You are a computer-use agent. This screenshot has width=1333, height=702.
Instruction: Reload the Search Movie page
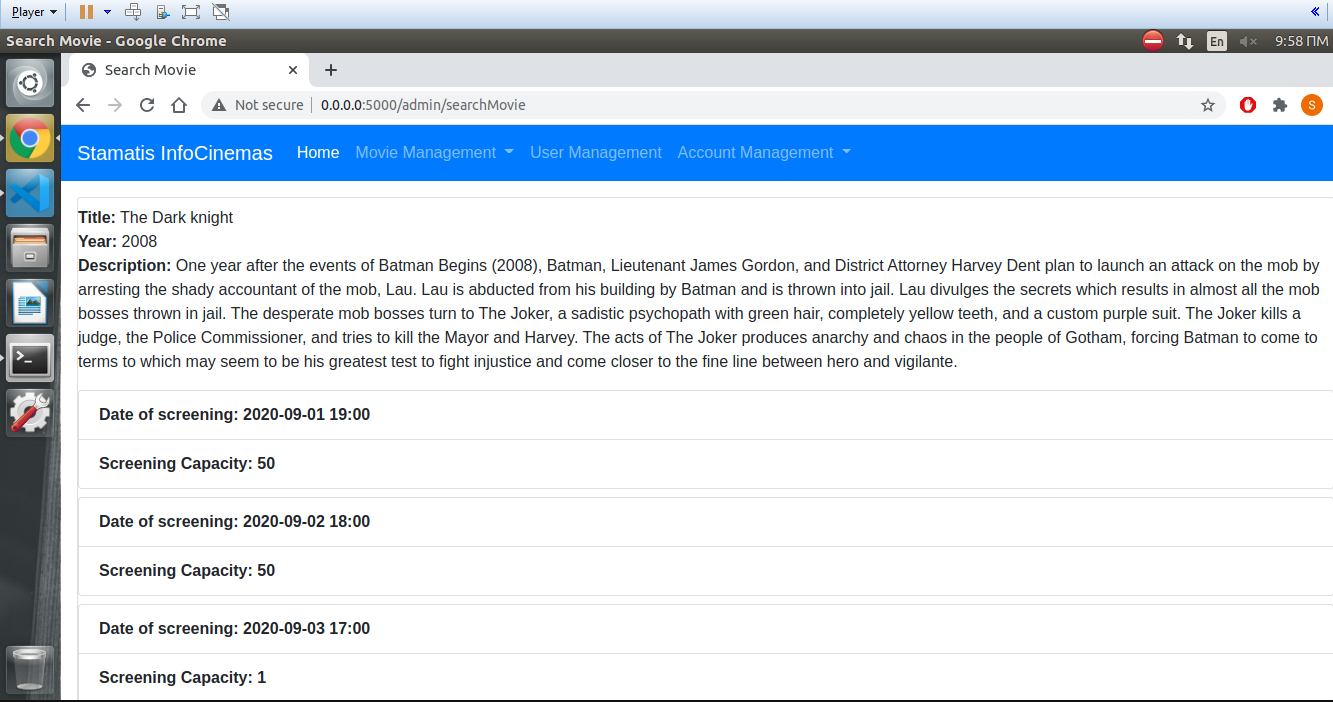(147, 105)
